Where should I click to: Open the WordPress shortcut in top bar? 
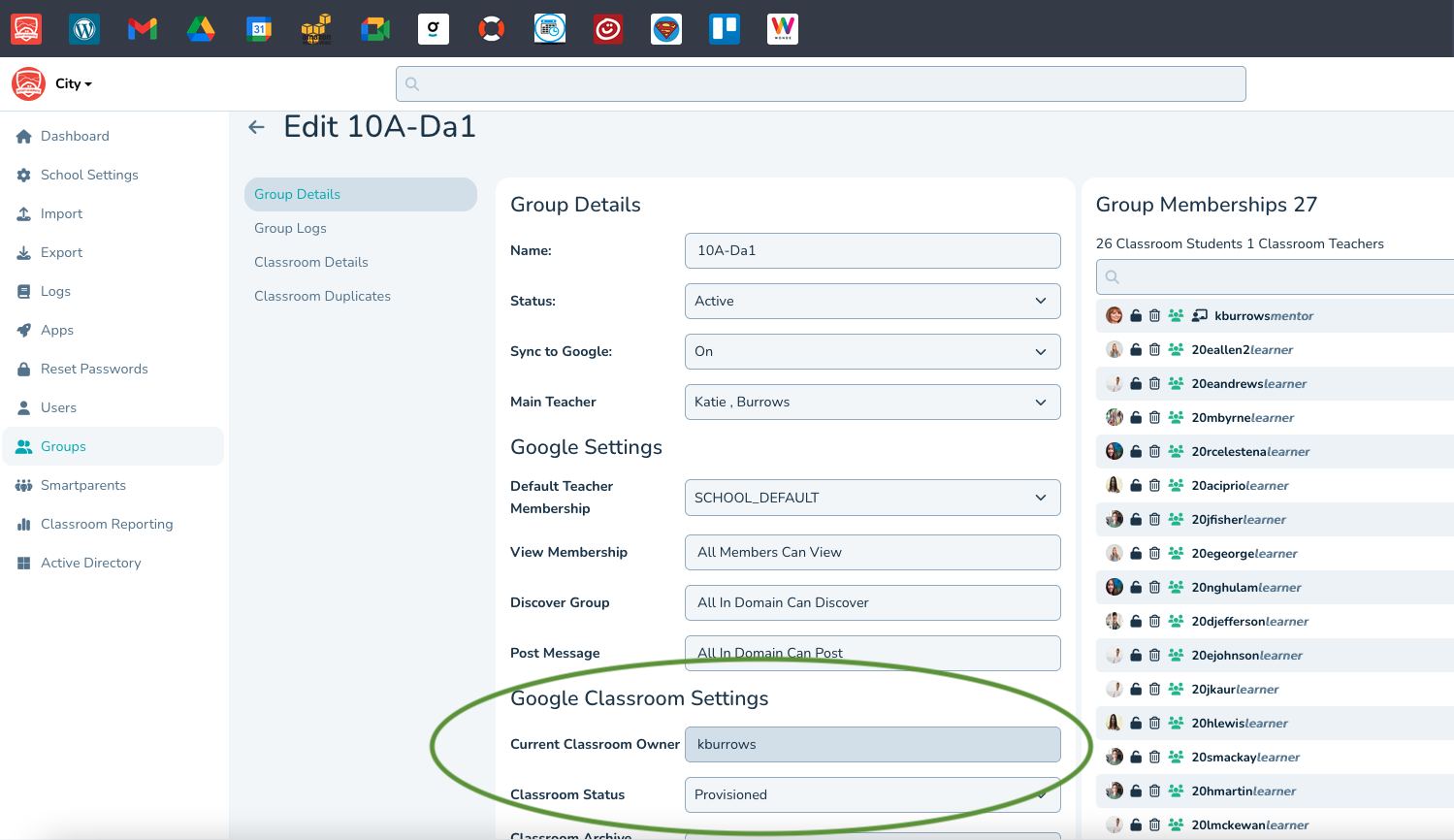(x=84, y=29)
